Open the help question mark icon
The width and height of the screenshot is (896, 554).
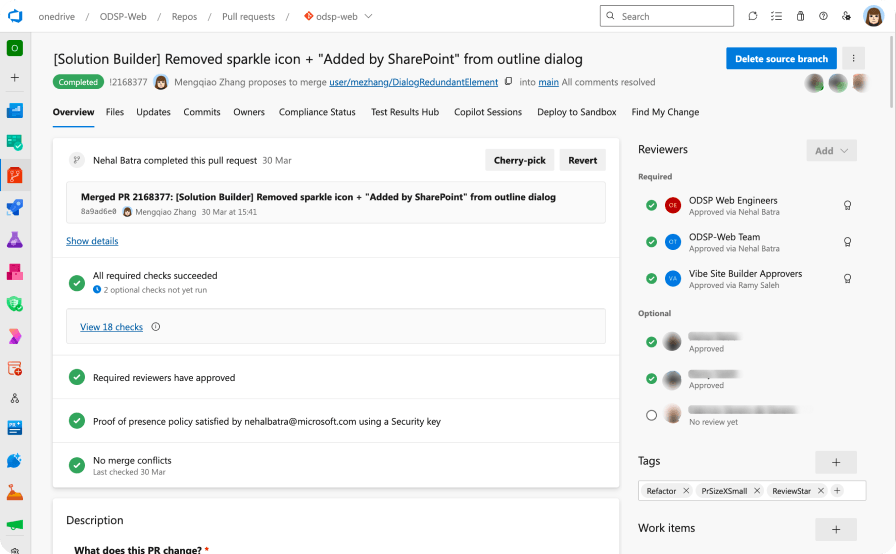[x=823, y=16]
